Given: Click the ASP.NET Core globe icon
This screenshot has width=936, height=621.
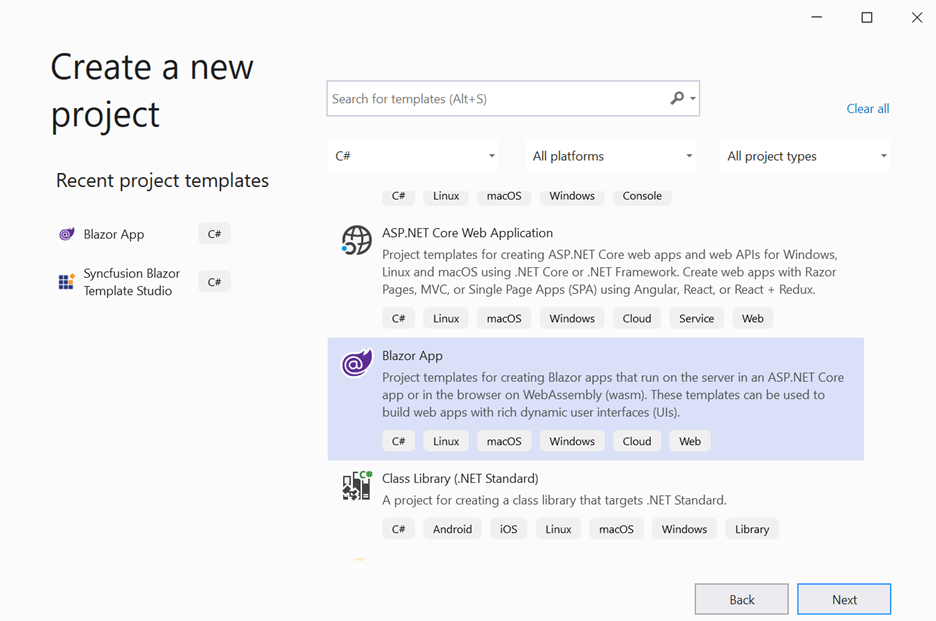Looking at the screenshot, I should point(357,241).
